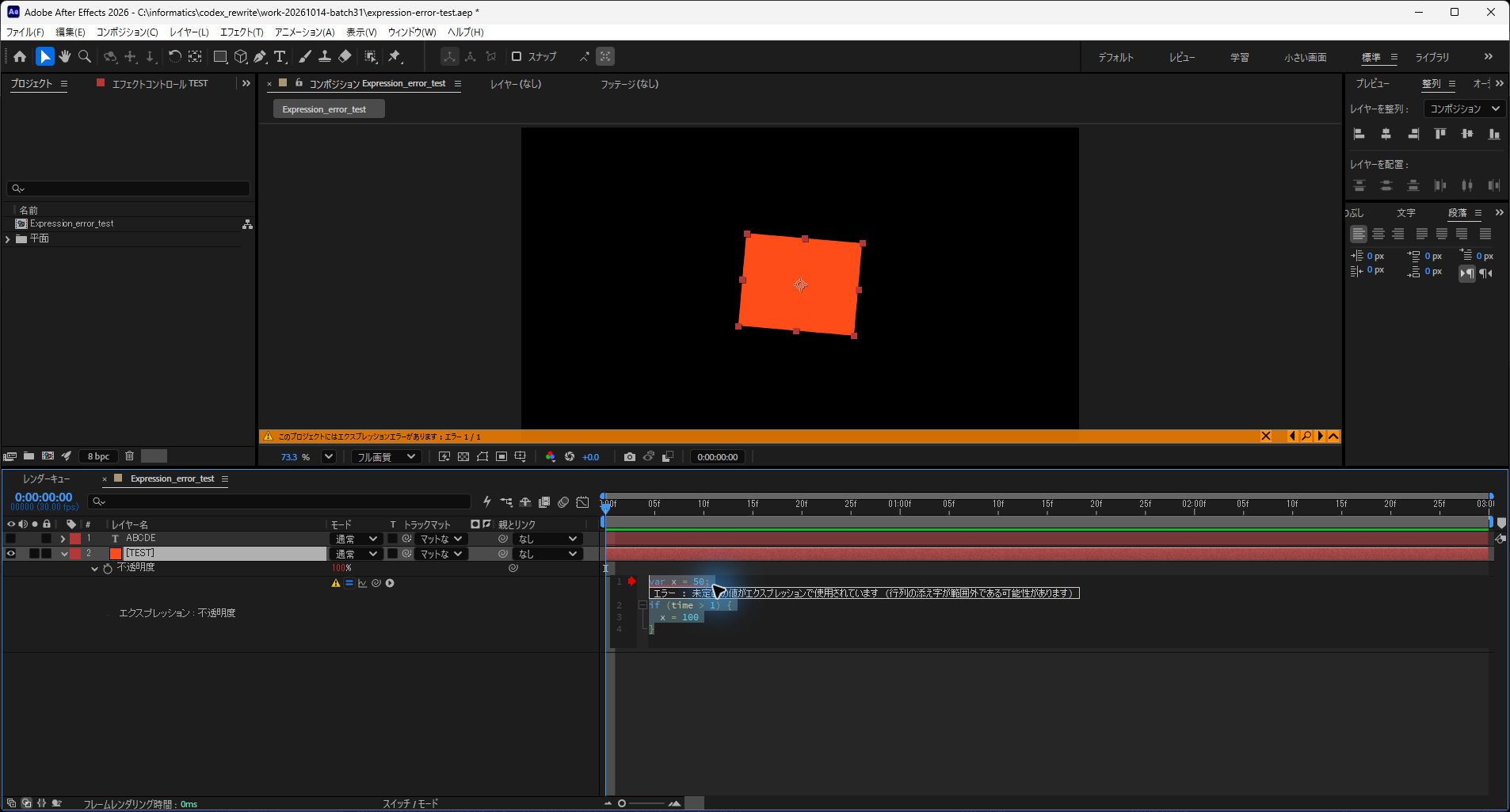Select the Clone Stamp tool
This screenshot has height=812, width=1510.
325,56
